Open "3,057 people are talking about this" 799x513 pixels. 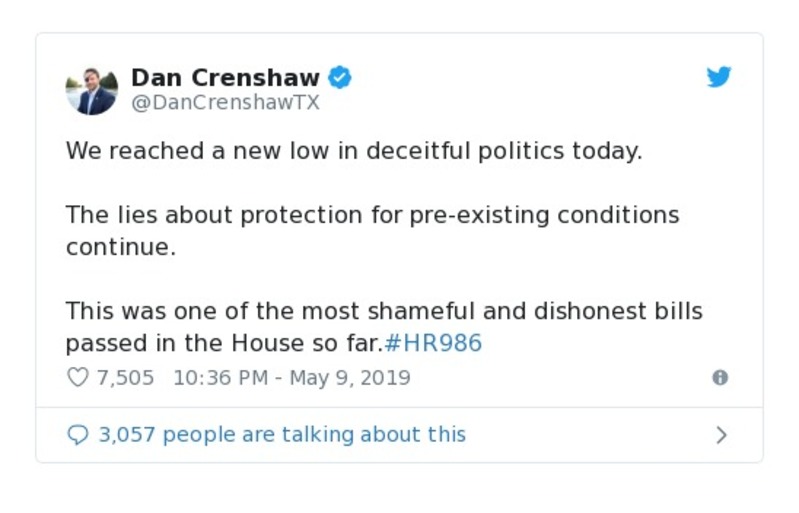click(282, 435)
